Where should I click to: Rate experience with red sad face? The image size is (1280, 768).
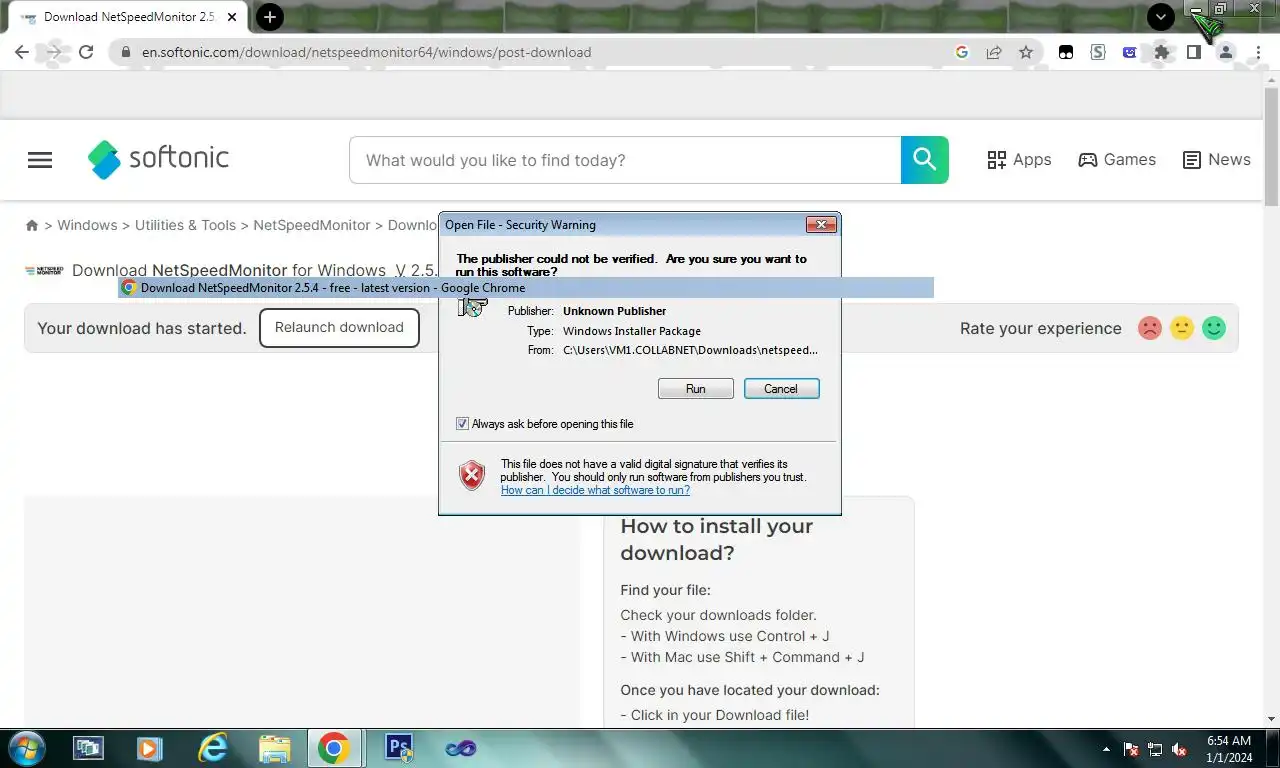(1150, 328)
